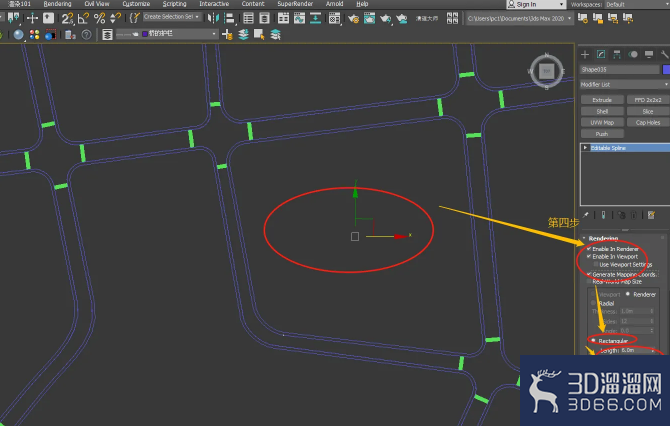The width and height of the screenshot is (670, 426).
Task: Open the Modifier List dropdown
Action: pos(624,85)
